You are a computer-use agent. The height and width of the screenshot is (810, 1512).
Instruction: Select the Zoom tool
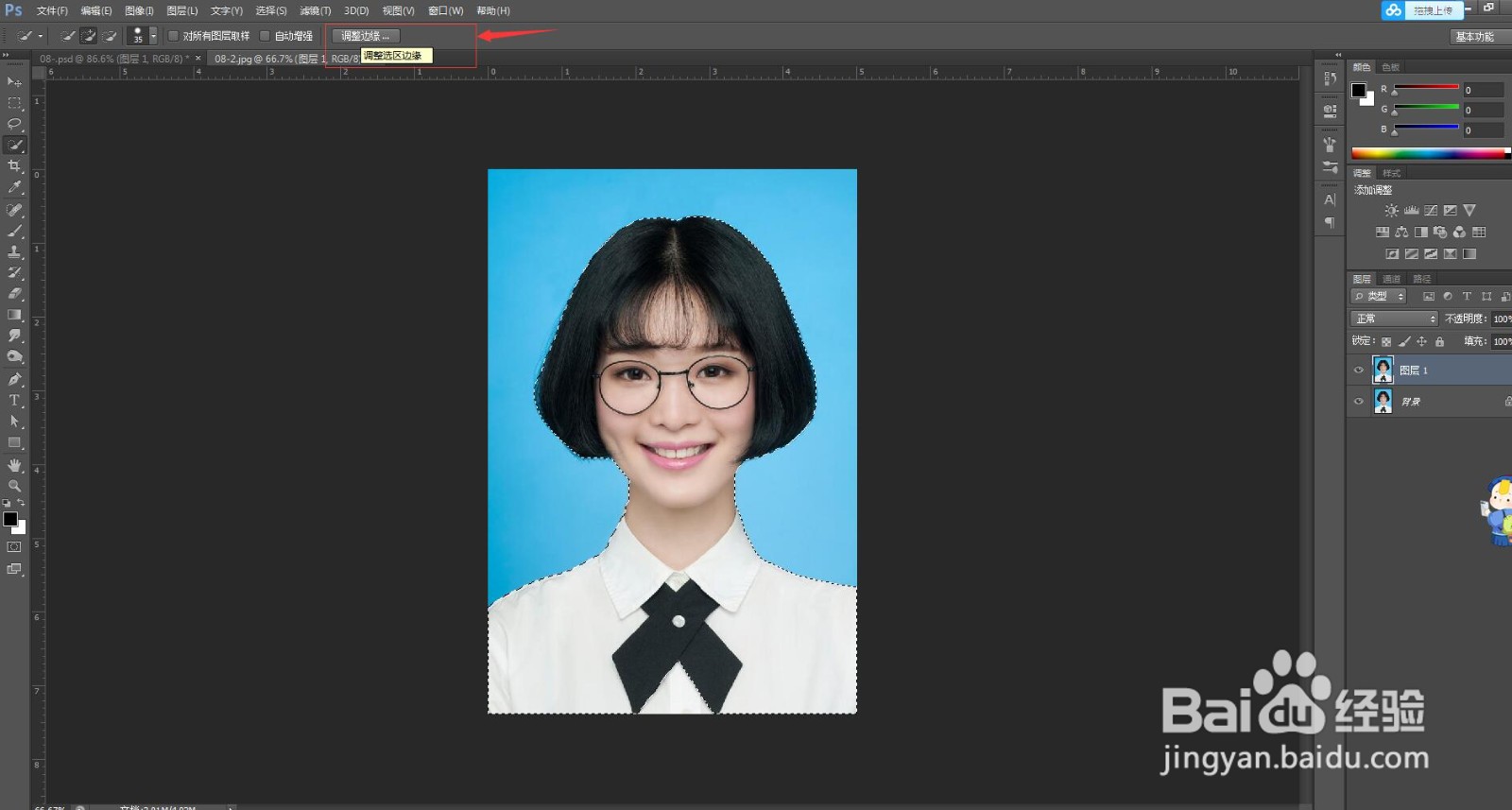pyautogui.click(x=14, y=486)
